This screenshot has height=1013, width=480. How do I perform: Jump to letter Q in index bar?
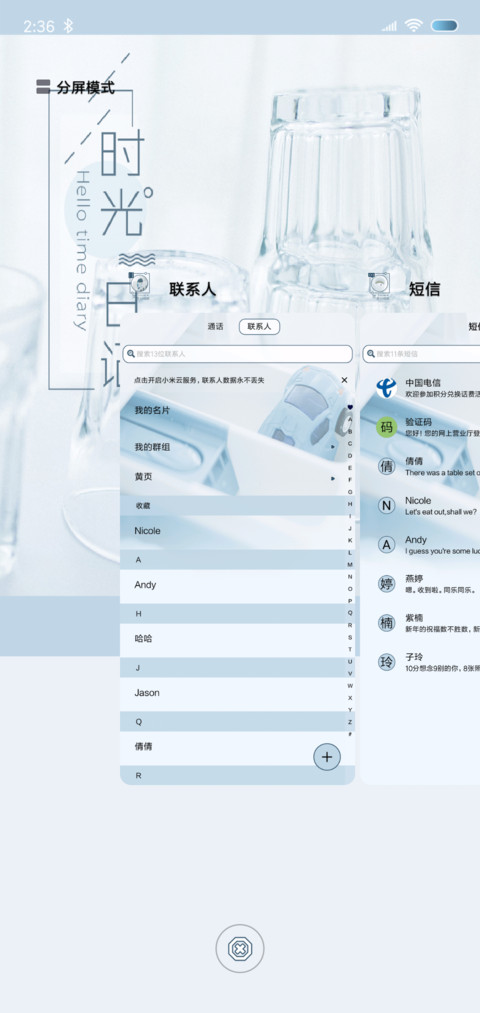350,612
